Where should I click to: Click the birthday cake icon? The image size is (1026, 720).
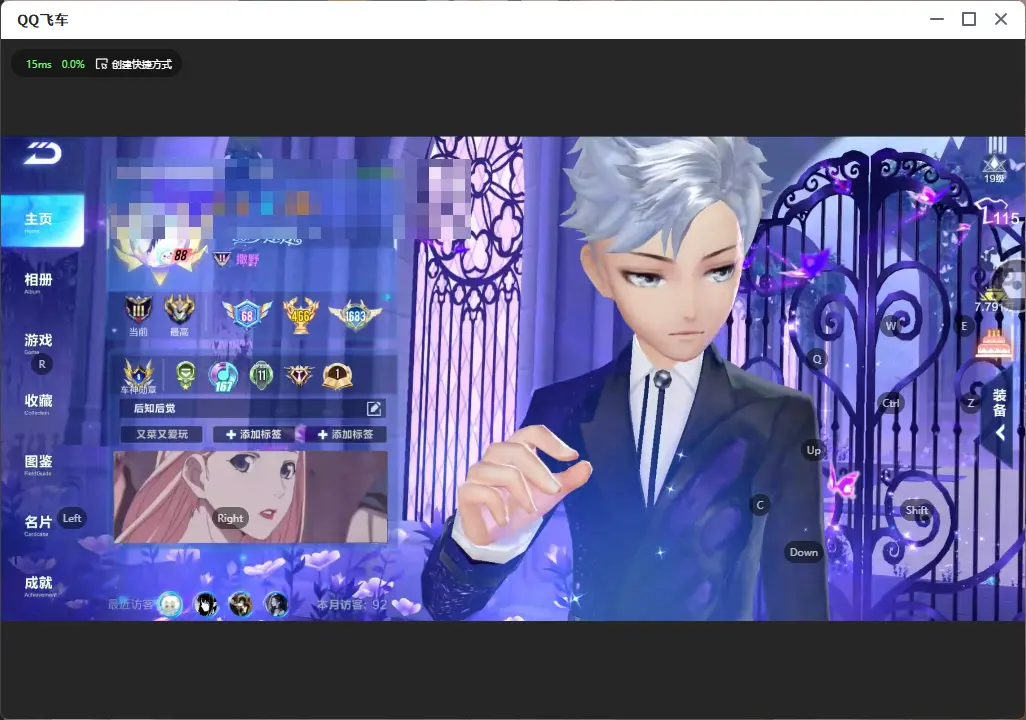[993, 344]
